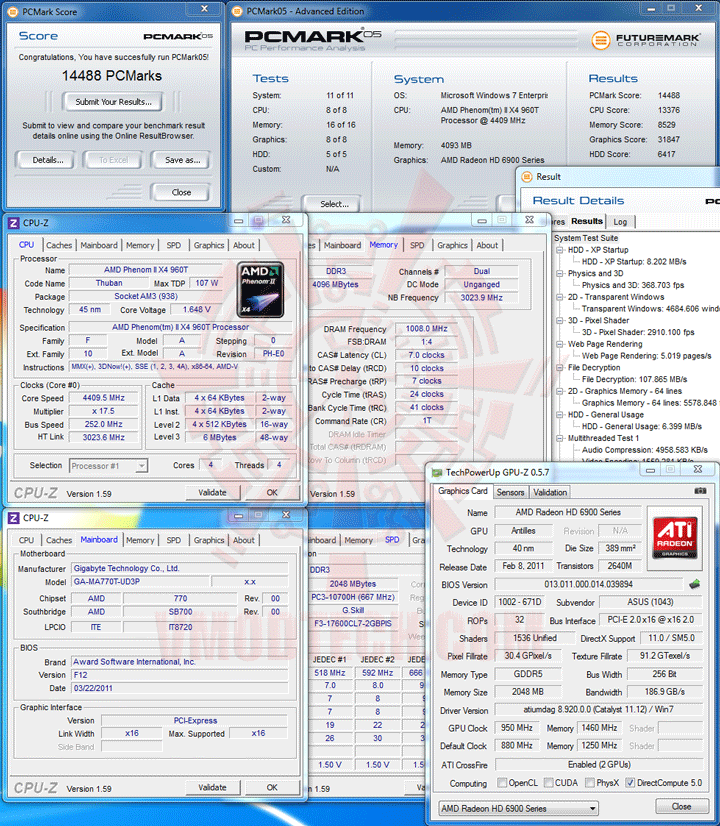
Task: Collapse the HDD - XP Startup tree node
Action: (x=560, y=250)
